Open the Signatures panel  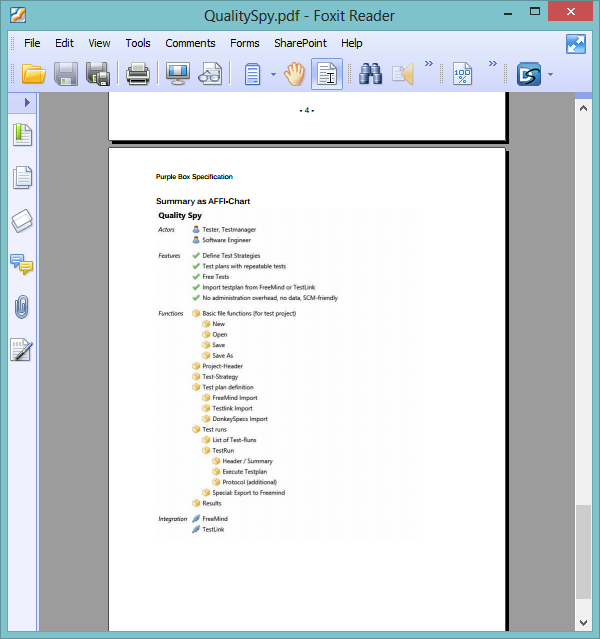22,350
